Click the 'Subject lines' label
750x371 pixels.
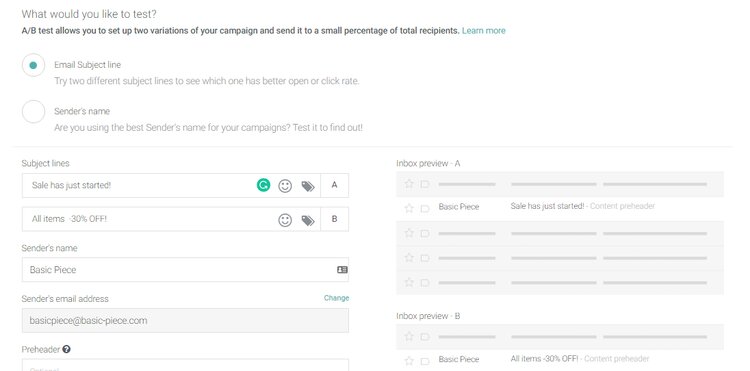coord(45,164)
